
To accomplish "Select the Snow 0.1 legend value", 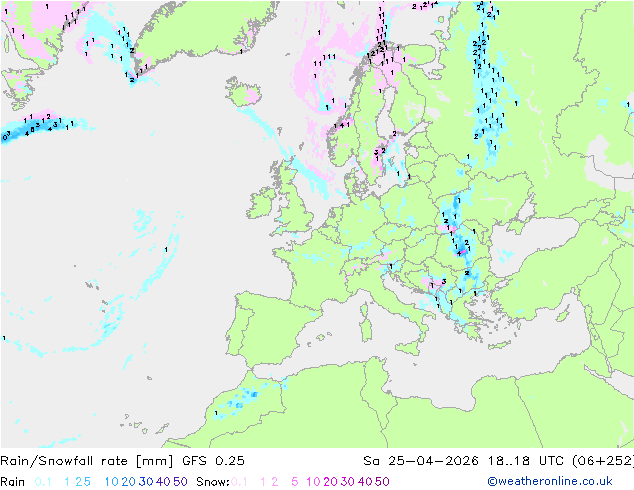I will click(239, 482).
